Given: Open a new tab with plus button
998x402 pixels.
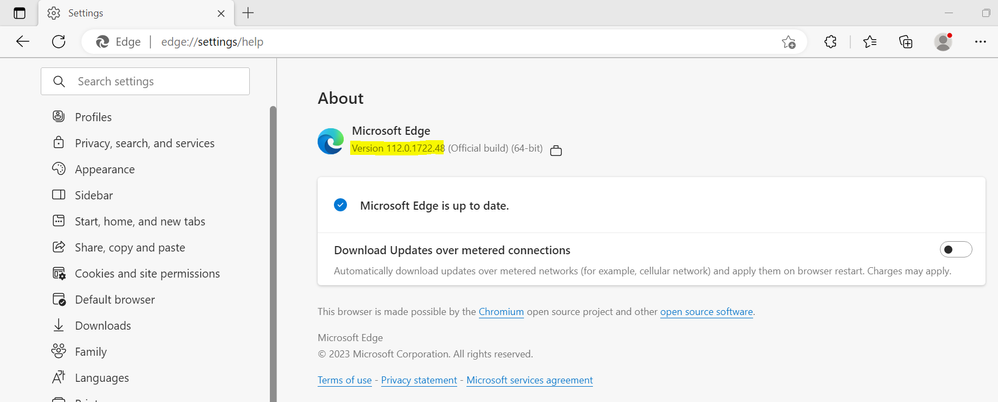Looking at the screenshot, I should tap(248, 13).
